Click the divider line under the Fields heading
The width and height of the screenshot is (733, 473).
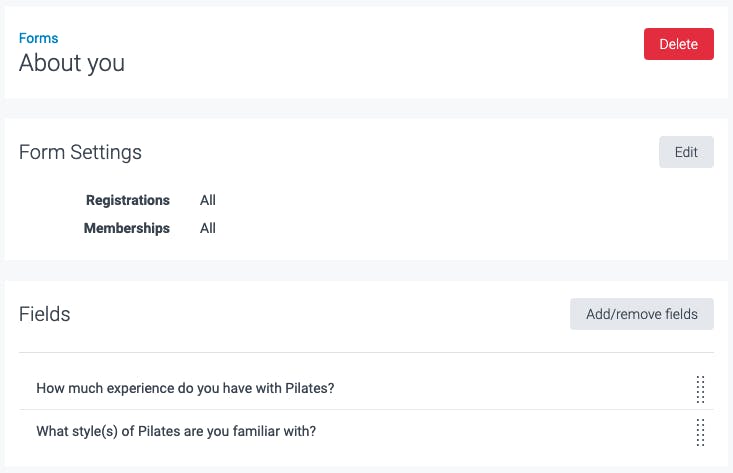pos(367,352)
